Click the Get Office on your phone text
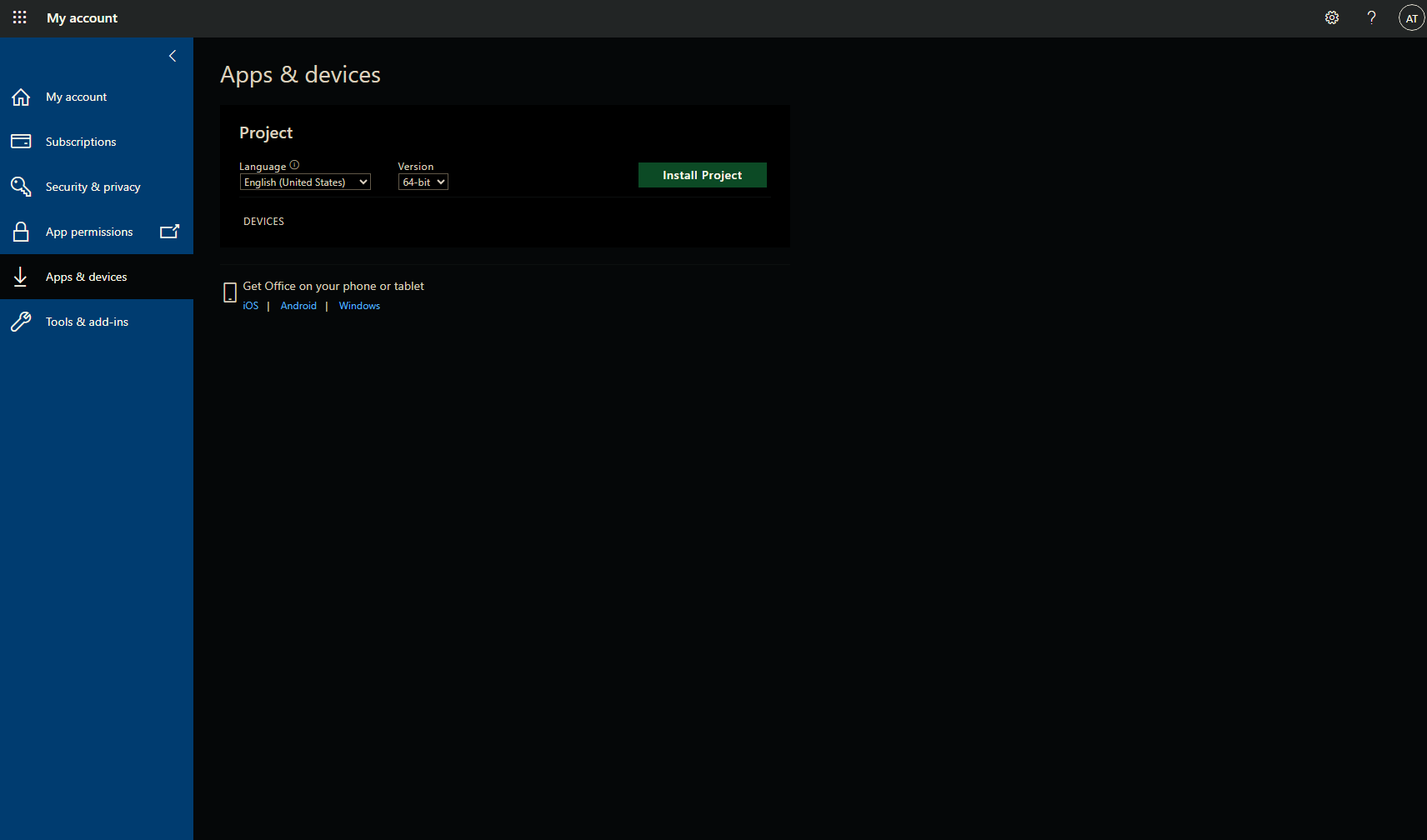The height and width of the screenshot is (840, 1427). click(x=333, y=286)
